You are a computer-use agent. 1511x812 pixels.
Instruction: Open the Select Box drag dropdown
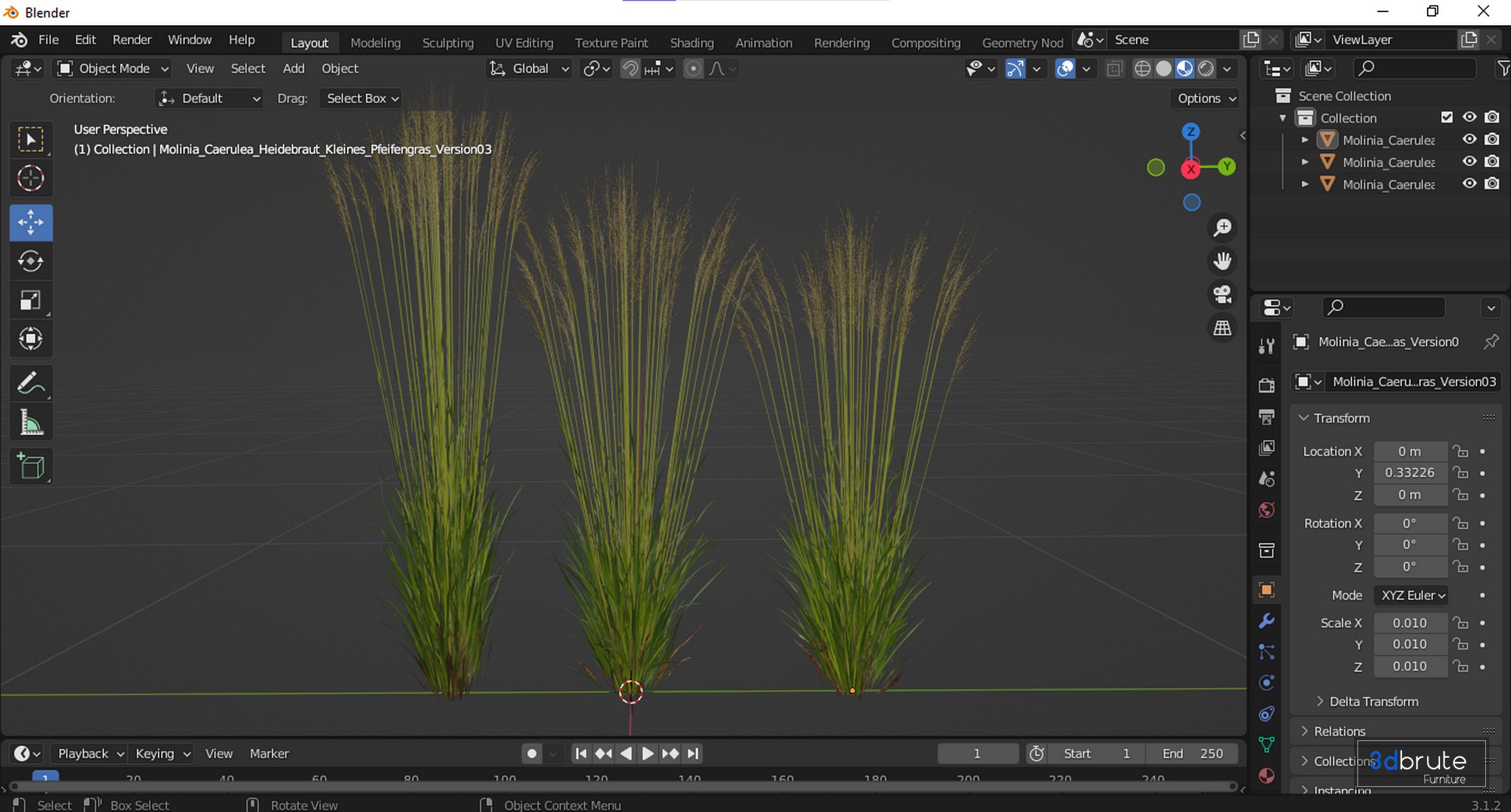click(362, 98)
